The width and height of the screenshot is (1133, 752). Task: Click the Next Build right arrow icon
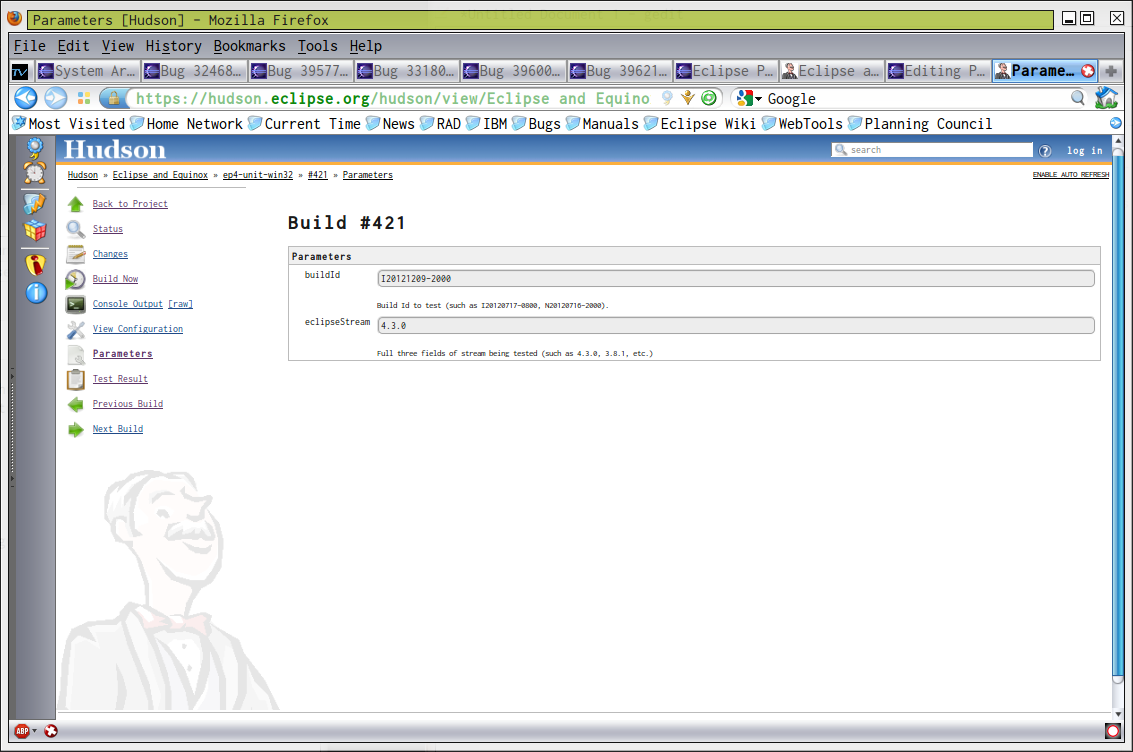pyautogui.click(x=75, y=430)
